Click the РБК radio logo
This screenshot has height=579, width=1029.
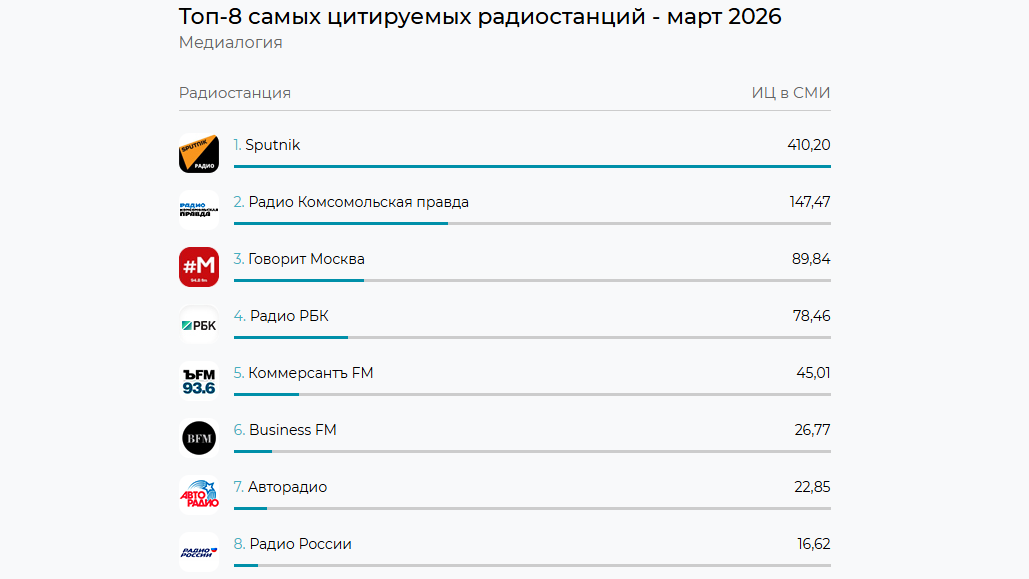click(198, 324)
